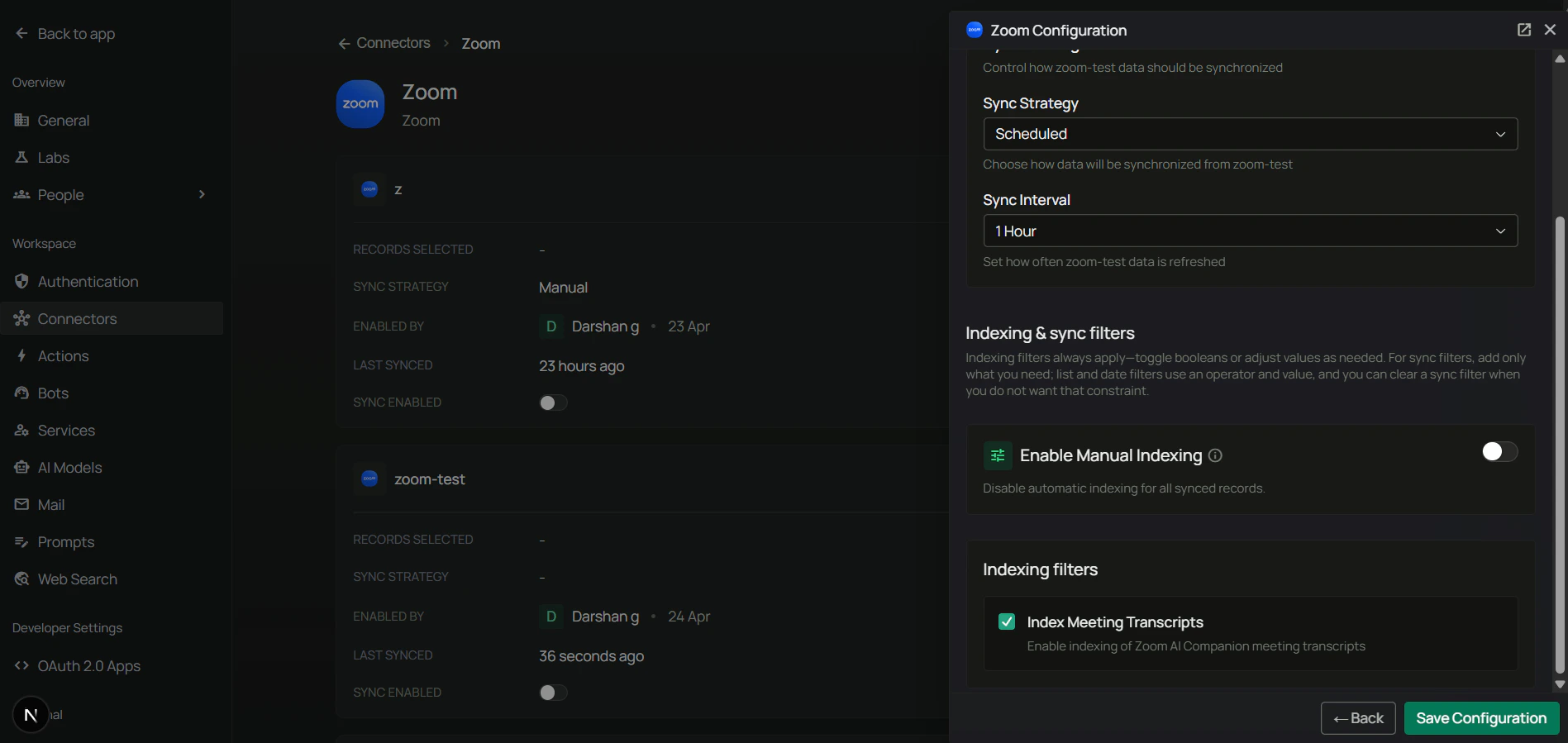
Task: Click the Zoom logo in configuration title
Action: 975,30
